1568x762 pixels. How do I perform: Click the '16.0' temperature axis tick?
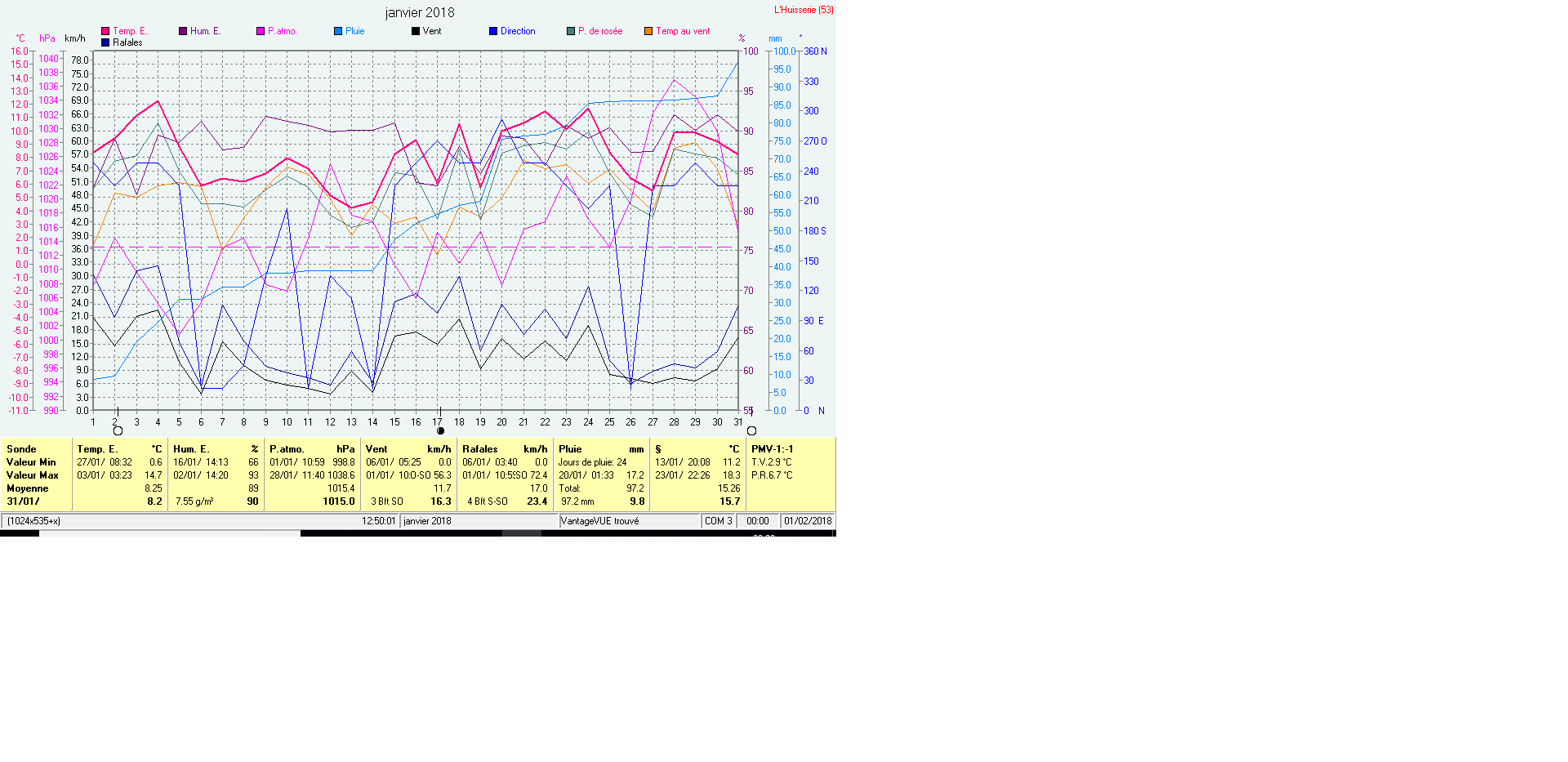click(x=20, y=51)
